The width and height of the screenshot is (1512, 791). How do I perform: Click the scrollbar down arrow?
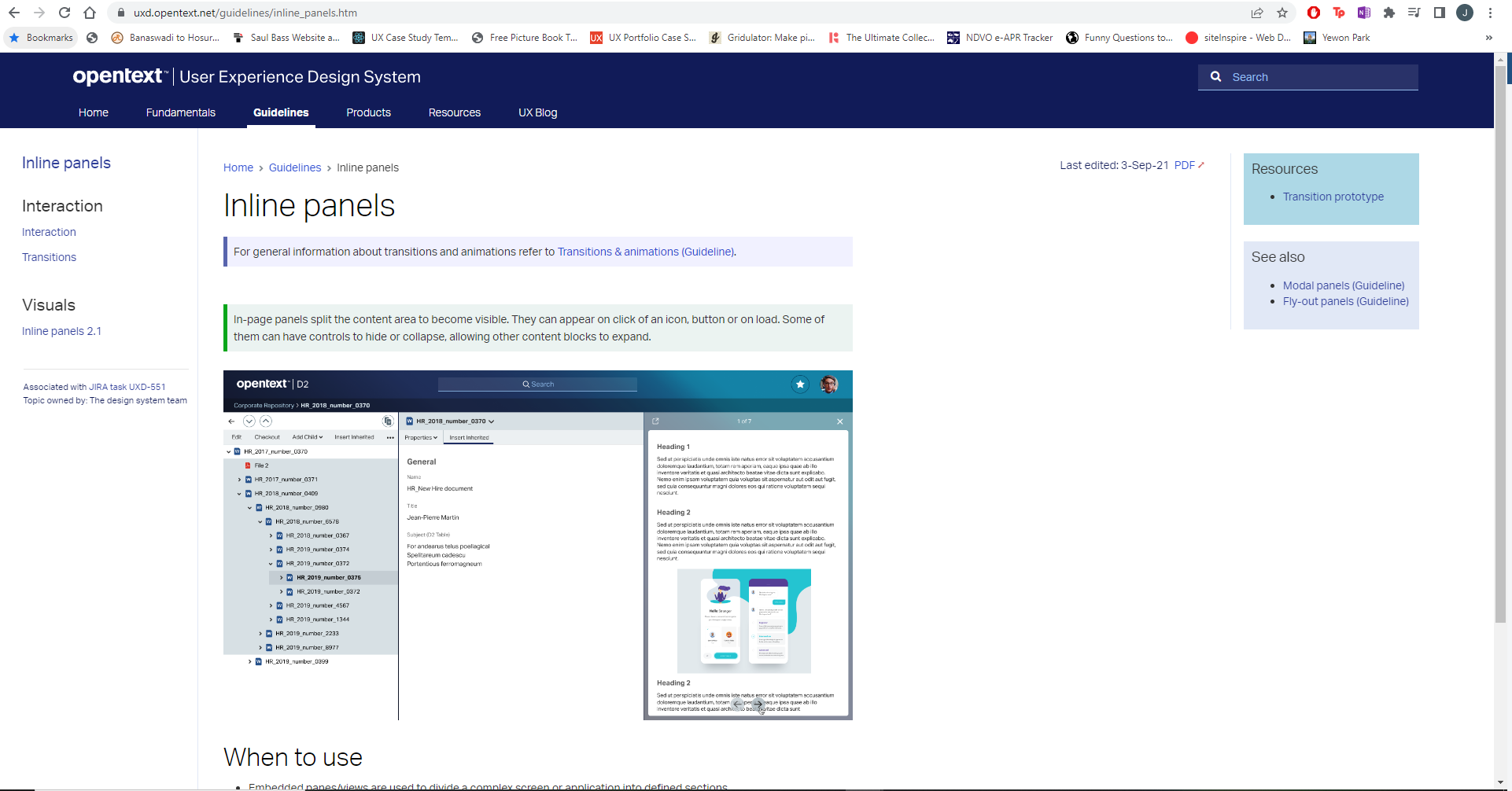tap(1501, 782)
